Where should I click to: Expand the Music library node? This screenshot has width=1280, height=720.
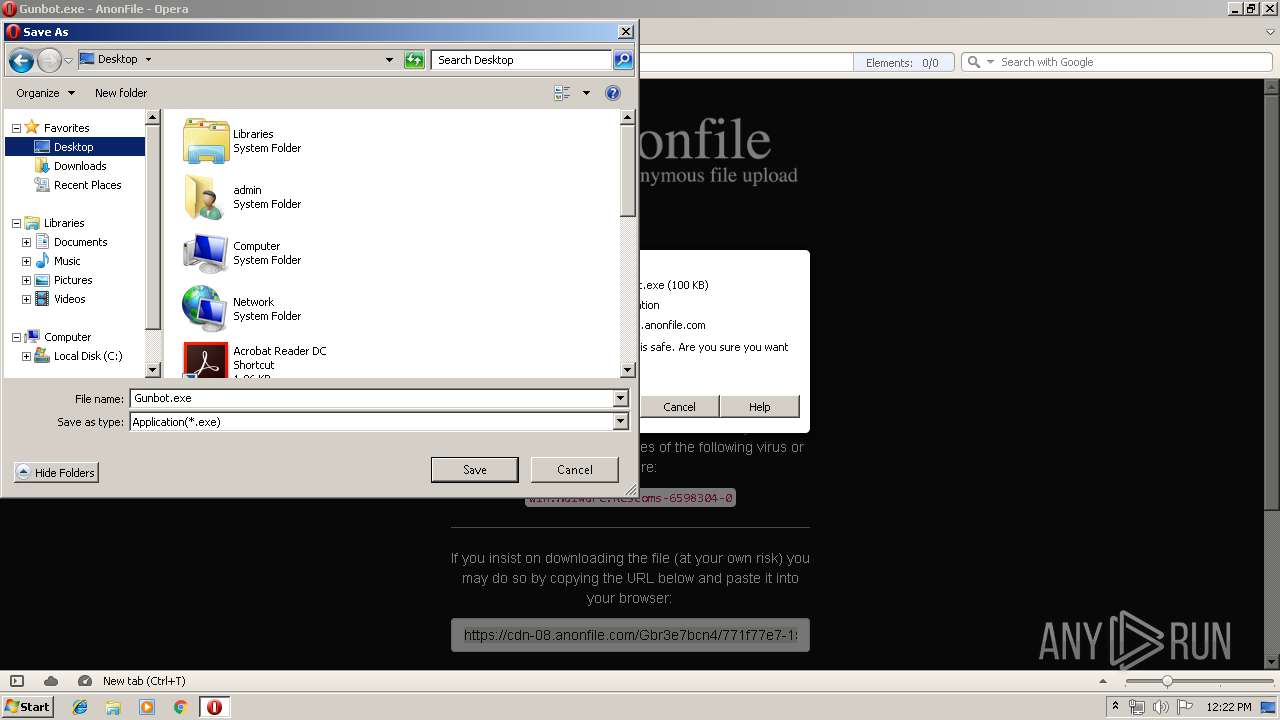(27, 261)
